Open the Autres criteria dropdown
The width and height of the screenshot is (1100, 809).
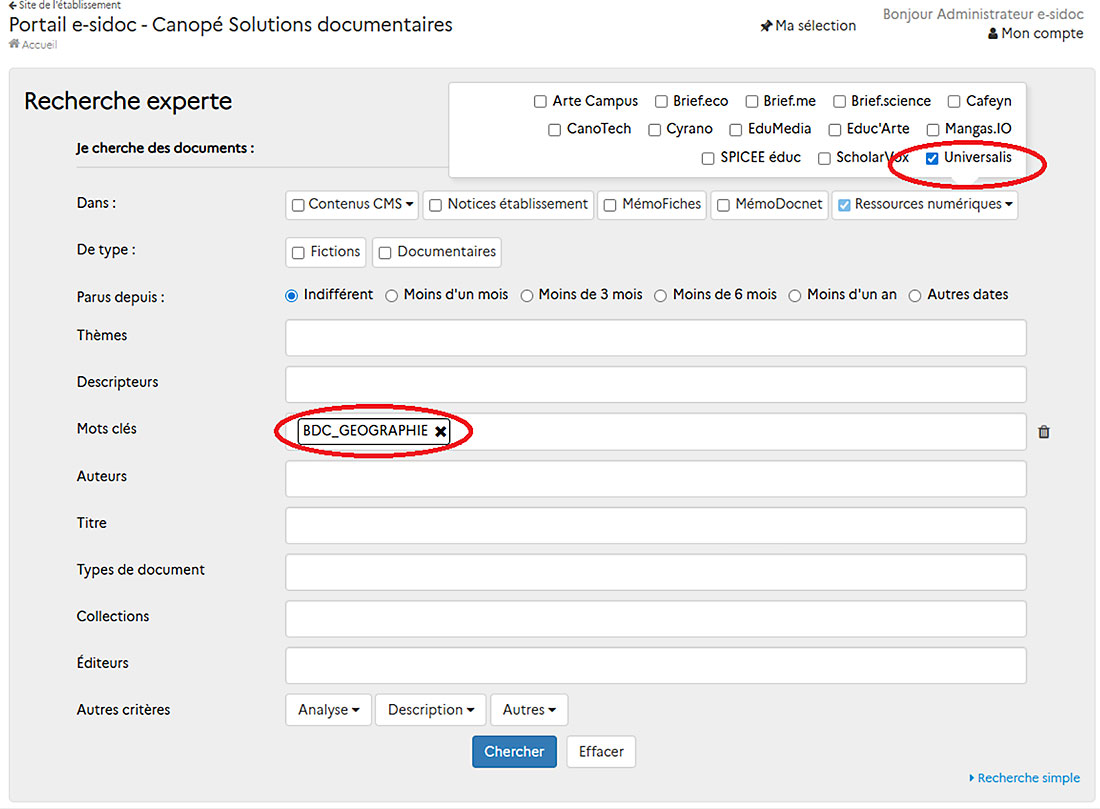click(529, 709)
